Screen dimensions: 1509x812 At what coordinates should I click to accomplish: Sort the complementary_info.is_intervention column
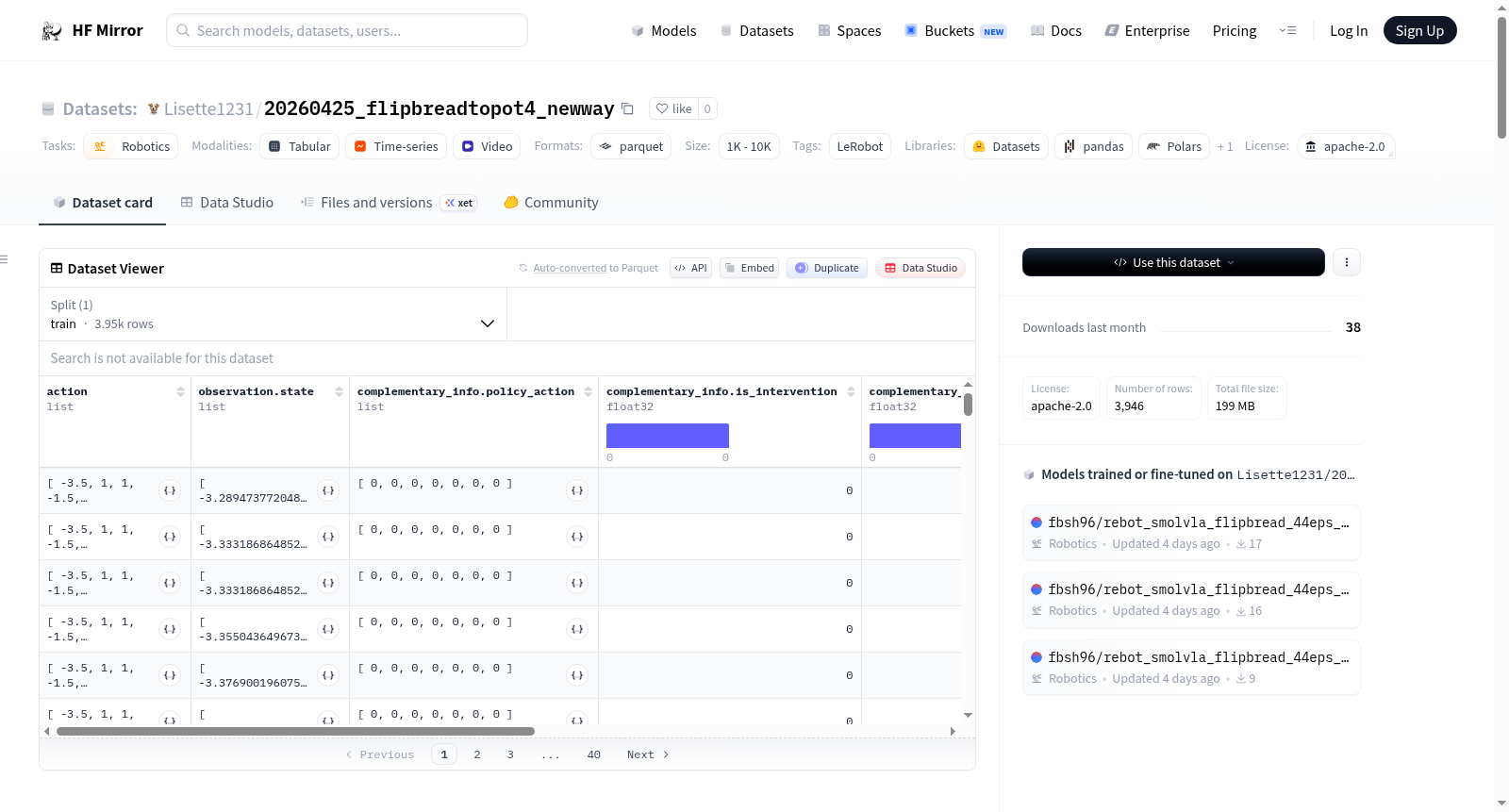coord(851,391)
